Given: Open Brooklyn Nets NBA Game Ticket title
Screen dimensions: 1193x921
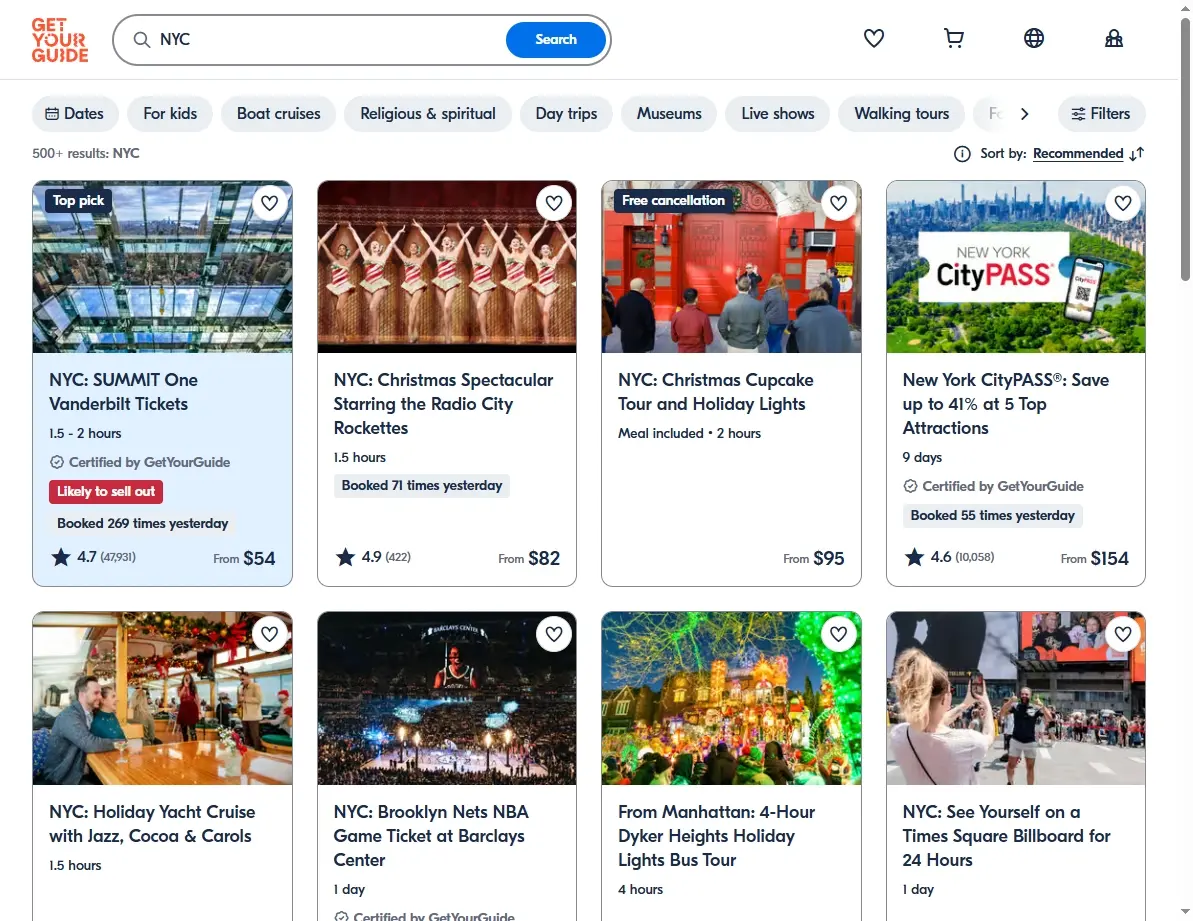Looking at the screenshot, I should coord(431,836).
